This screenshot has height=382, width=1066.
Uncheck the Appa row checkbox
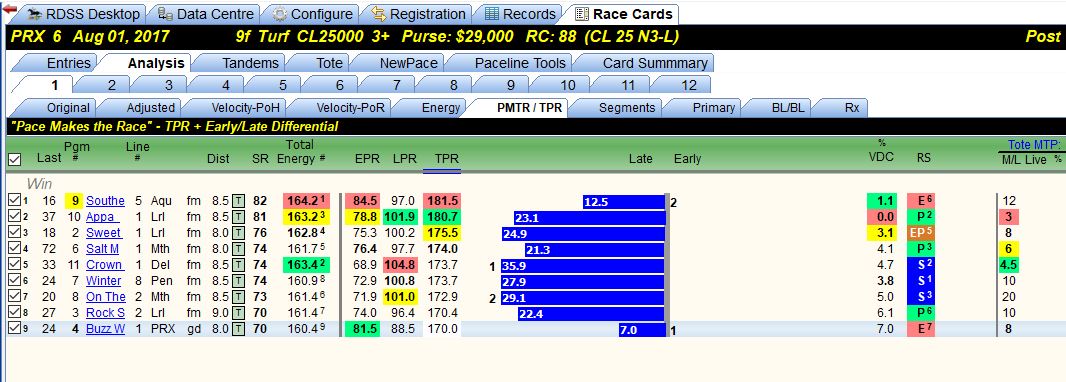coord(14,217)
